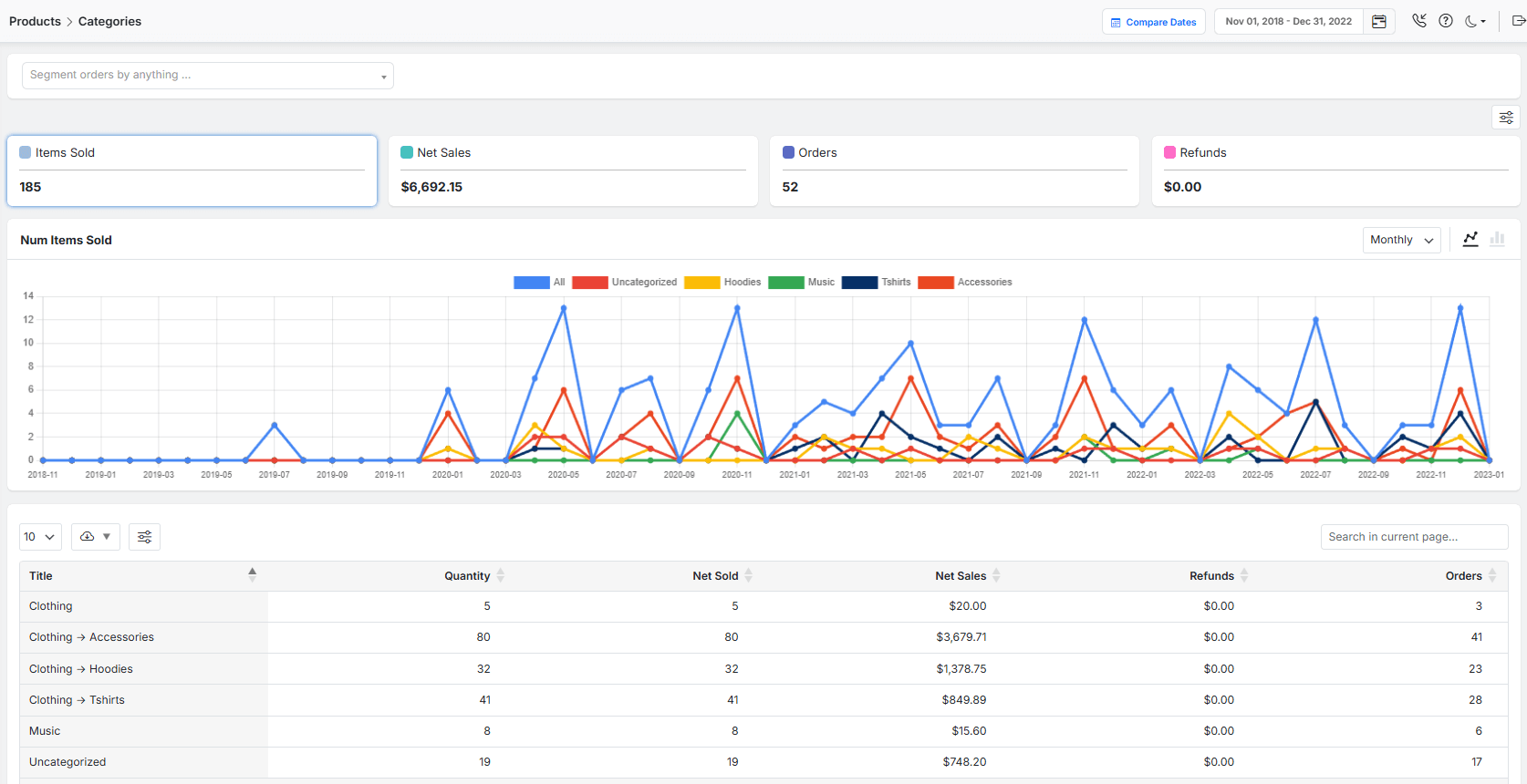Select the Orders metric card

(x=954, y=170)
